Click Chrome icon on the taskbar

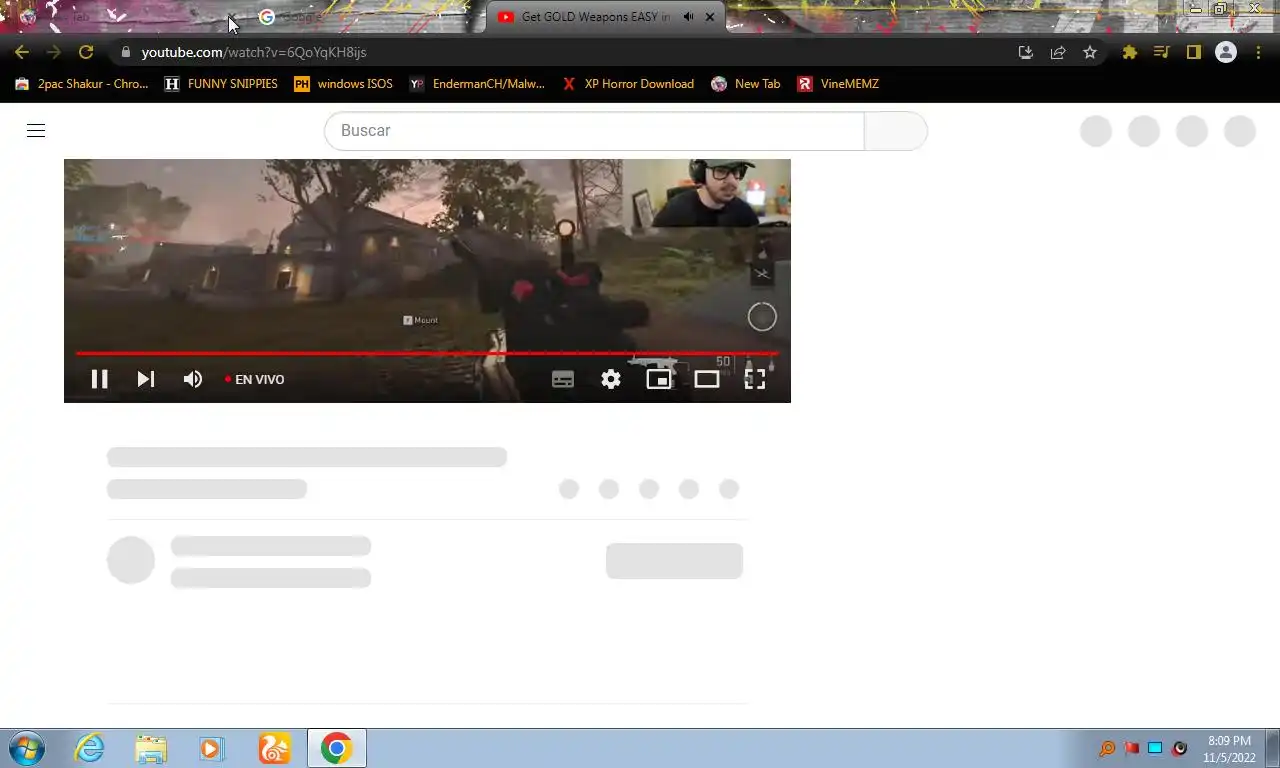(337, 748)
